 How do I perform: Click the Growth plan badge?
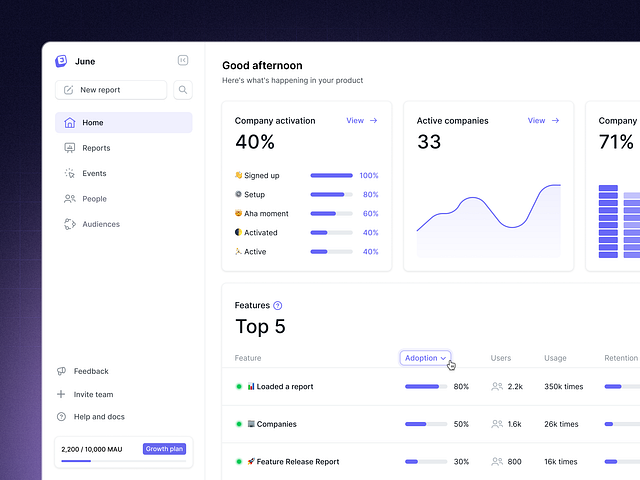click(164, 449)
